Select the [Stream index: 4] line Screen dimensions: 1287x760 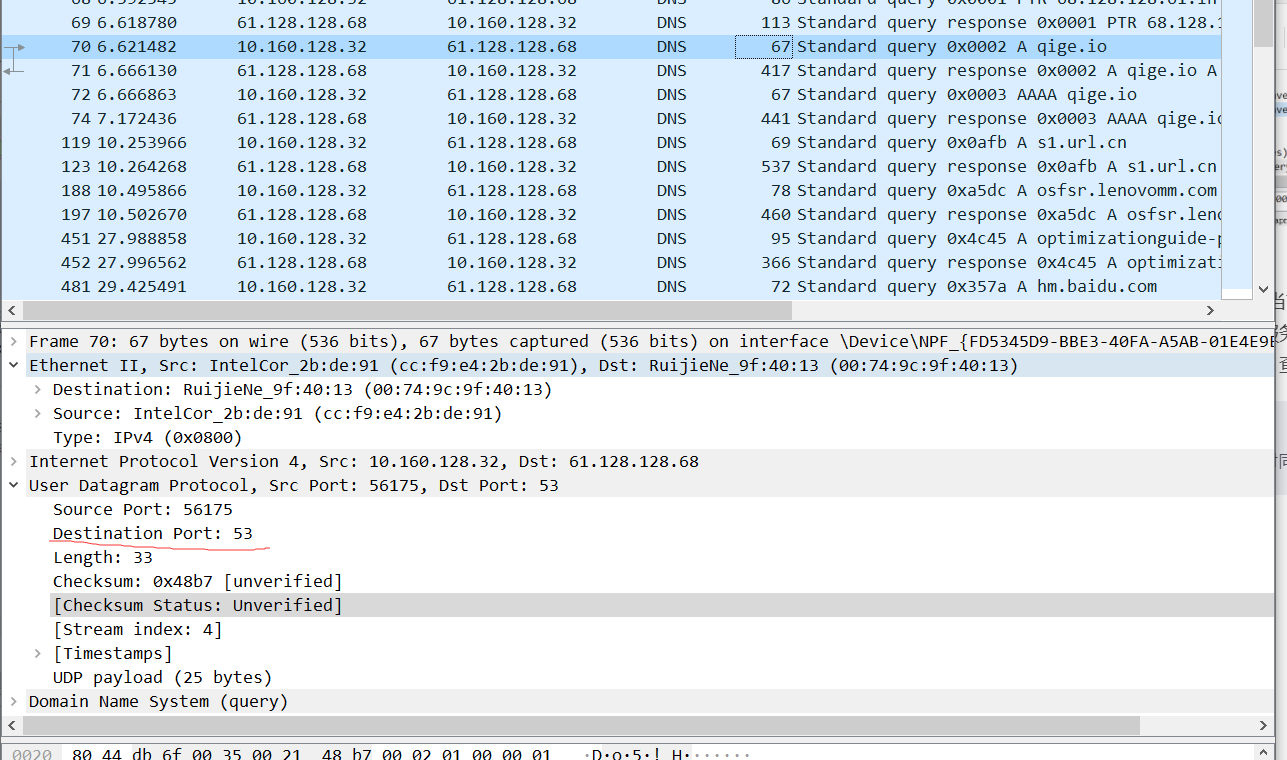coord(137,630)
